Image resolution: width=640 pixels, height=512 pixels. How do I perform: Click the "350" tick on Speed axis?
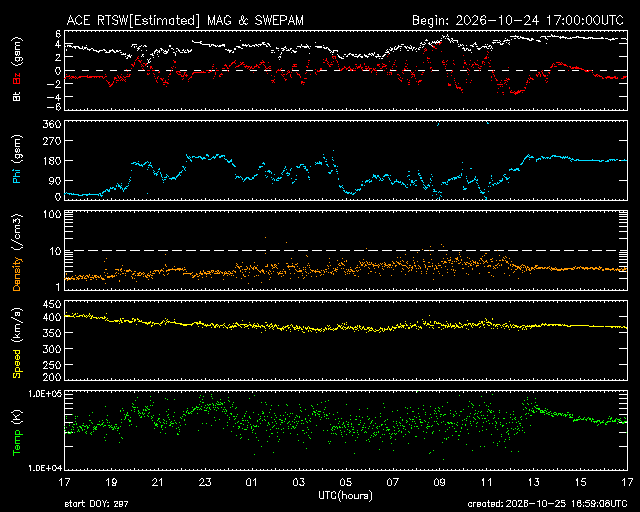click(52, 333)
